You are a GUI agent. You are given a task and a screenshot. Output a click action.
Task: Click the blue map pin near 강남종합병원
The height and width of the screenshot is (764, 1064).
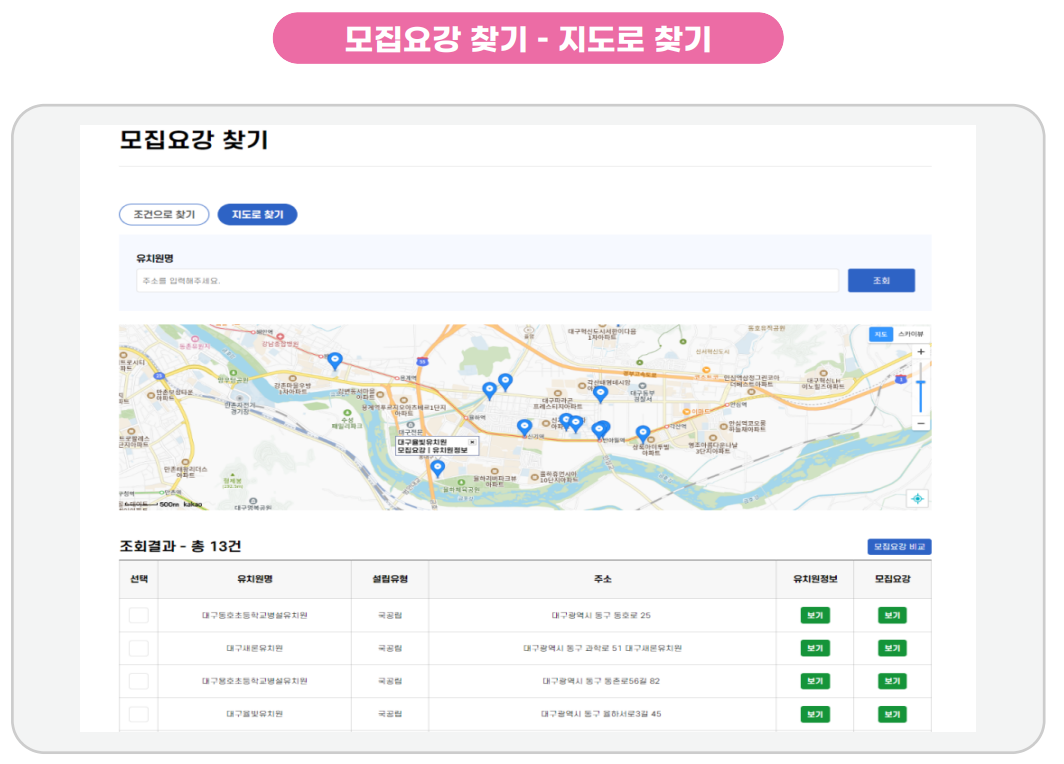pyautogui.click(x=335, y=358)
